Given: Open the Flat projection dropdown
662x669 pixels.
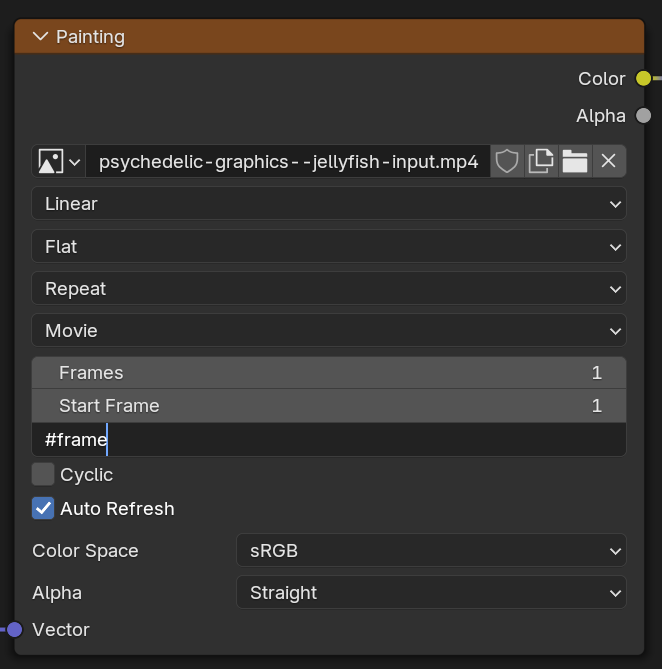Looking at the screenshot, I should coord(329,246).
